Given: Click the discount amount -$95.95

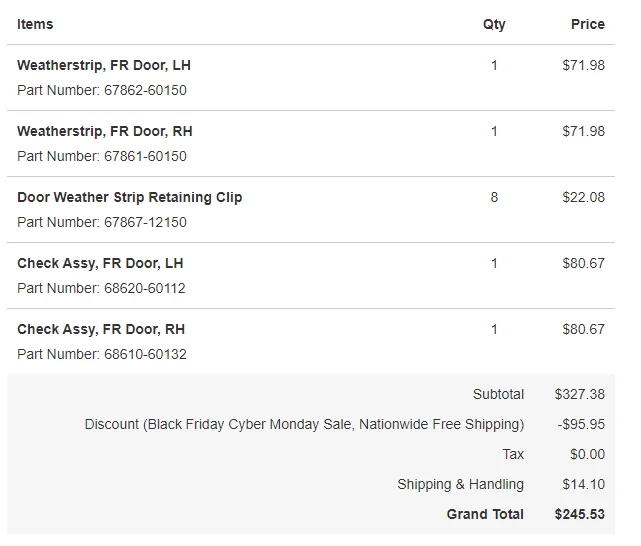Looking at the screenshot, I should pos(581,424).
